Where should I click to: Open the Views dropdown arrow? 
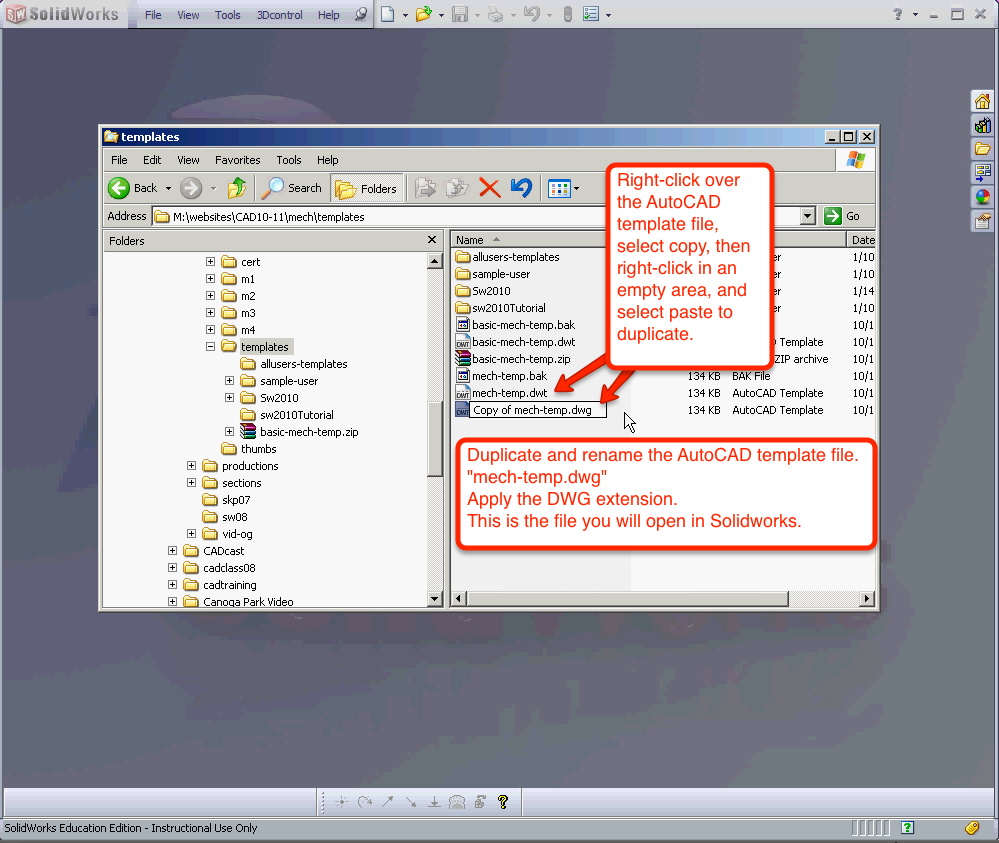point(577,189)
